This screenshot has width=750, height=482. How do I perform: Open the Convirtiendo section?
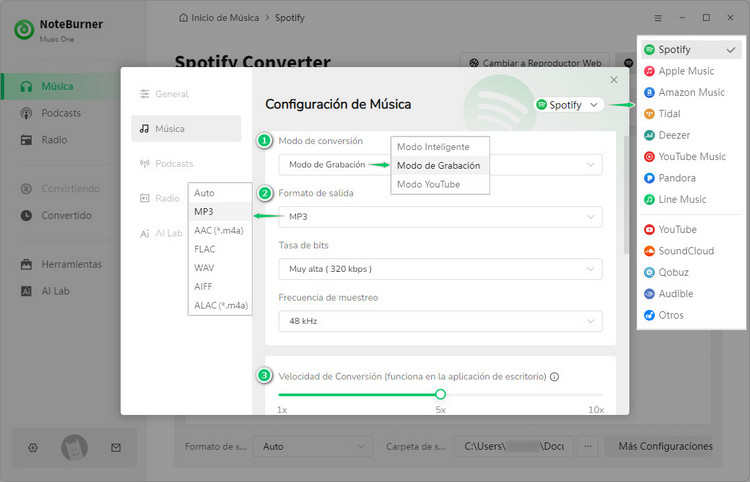60,188
